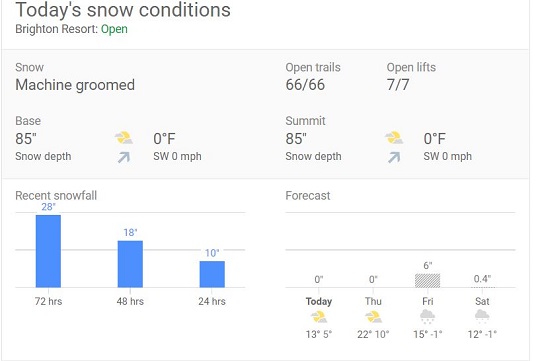538x361 pixels.
Task: Click the Open lifts 7/7 value
Action: 398,85
